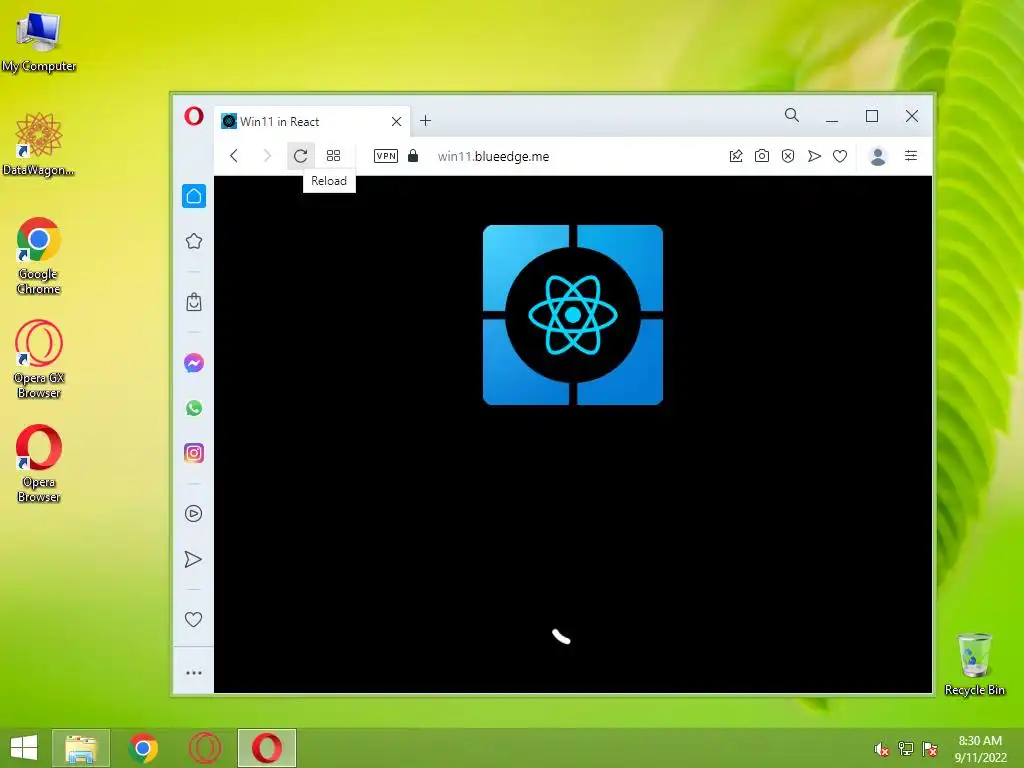The image size is (1024, 768).
Task: View site security padlock info
Action: click(x=413, y=155)
